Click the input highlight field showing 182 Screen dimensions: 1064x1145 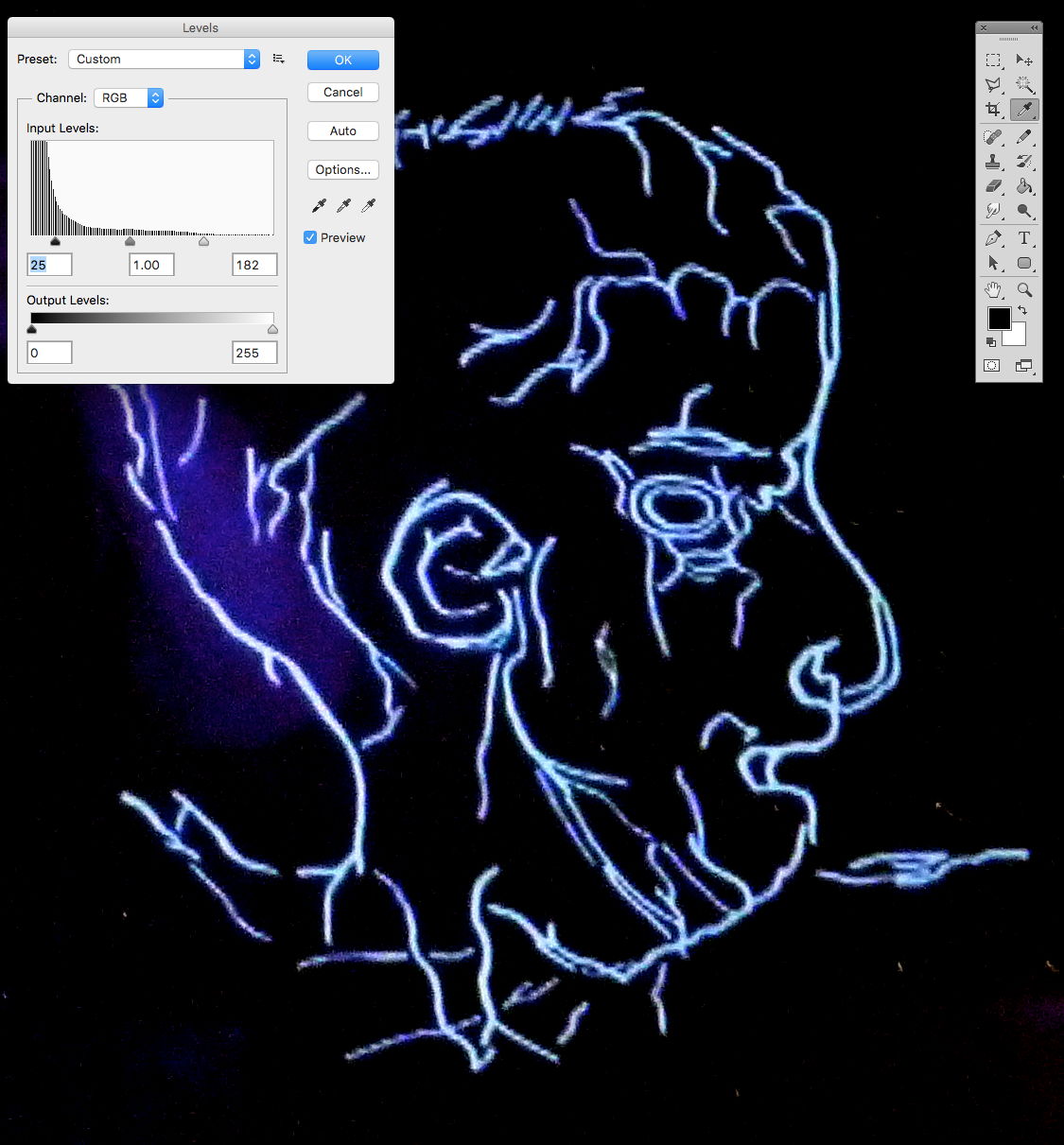254,265
